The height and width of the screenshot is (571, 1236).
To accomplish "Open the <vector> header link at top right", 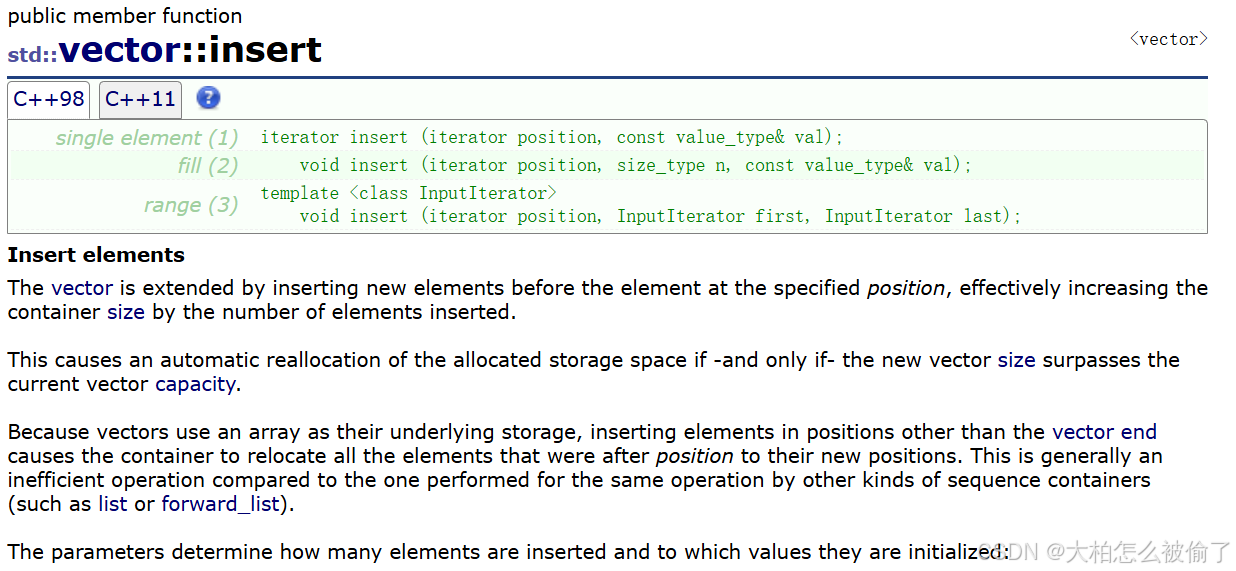I will (x=1168, y=39).
